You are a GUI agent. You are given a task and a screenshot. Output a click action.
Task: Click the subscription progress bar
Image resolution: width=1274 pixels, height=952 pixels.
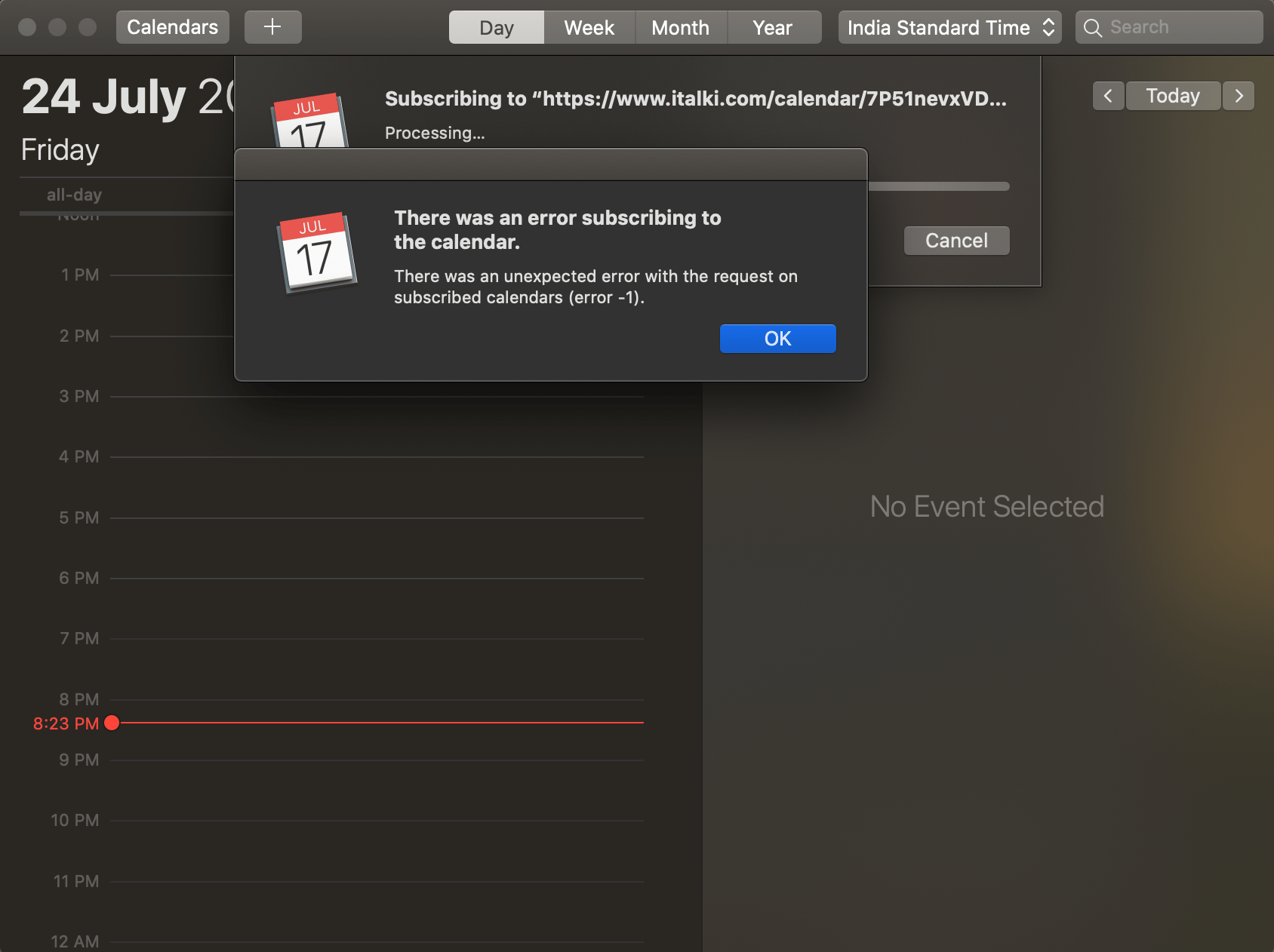click(x=939, y=186)
